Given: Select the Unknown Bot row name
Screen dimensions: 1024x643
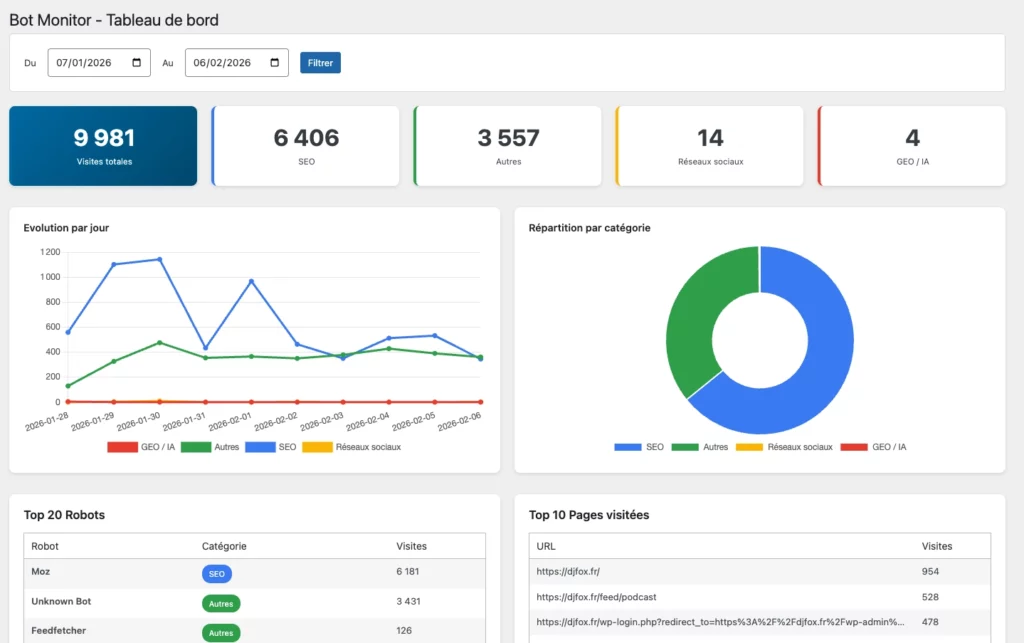Looking at the screenshot, I should [x=61, y=601].
